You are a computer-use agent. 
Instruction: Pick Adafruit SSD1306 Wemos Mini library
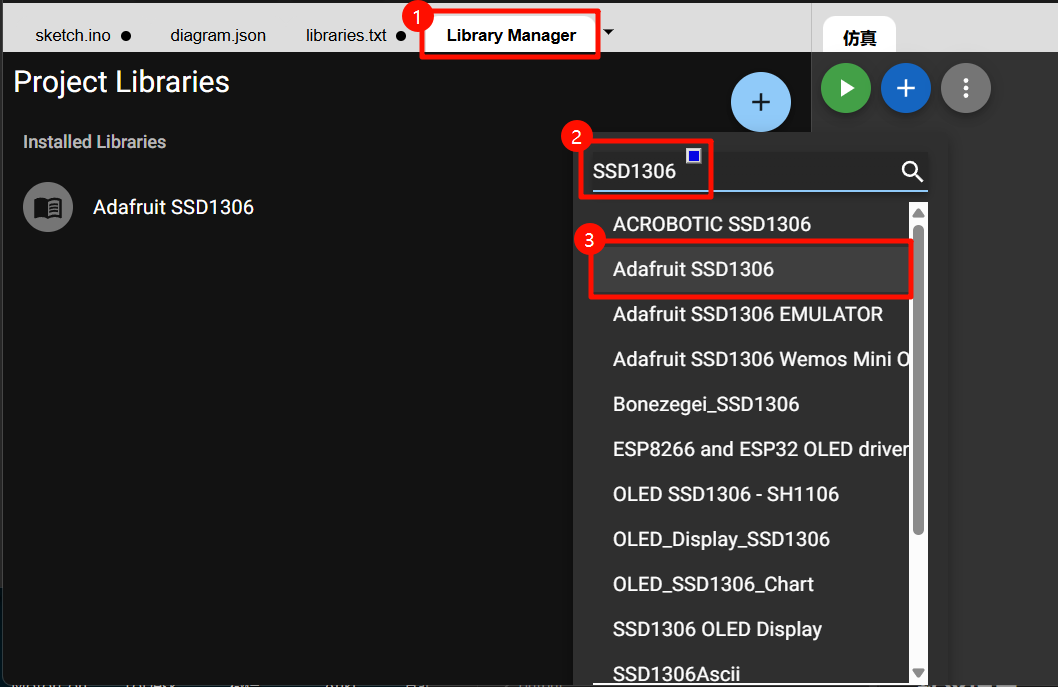(x=750, y=359)
